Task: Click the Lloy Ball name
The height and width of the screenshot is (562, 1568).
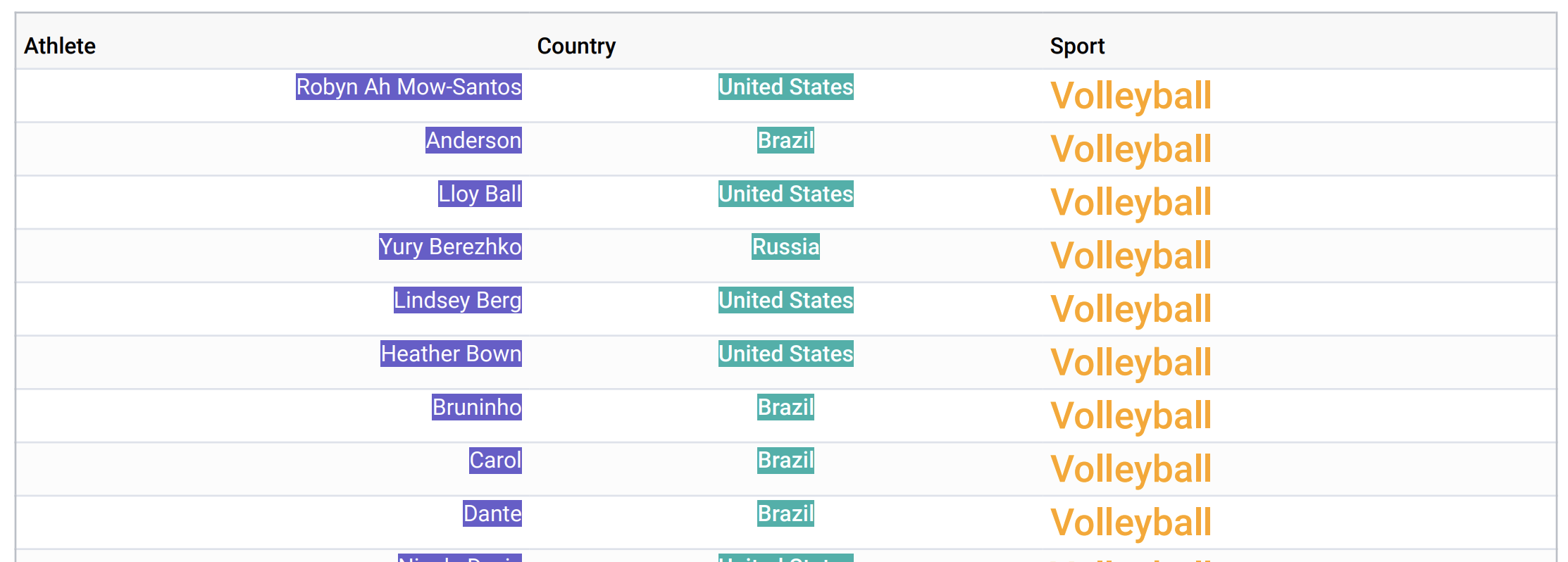Action: pyautogui.click(x=480, y=194)
